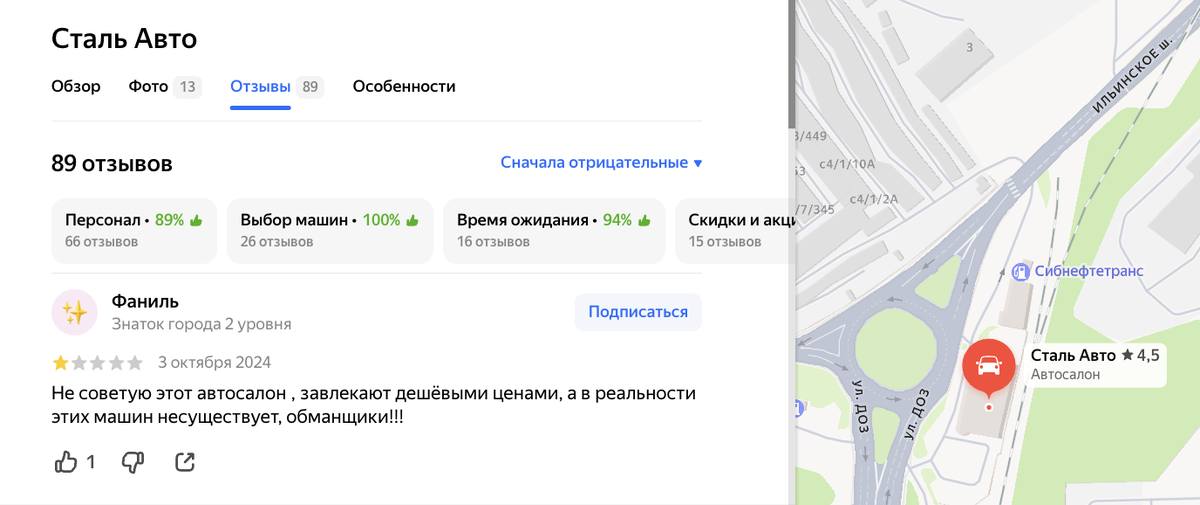Click the panel's vertical scrollbar
Image resolution: width=1200 pixels, height=505 pixels.
click(x=792, y=62)
